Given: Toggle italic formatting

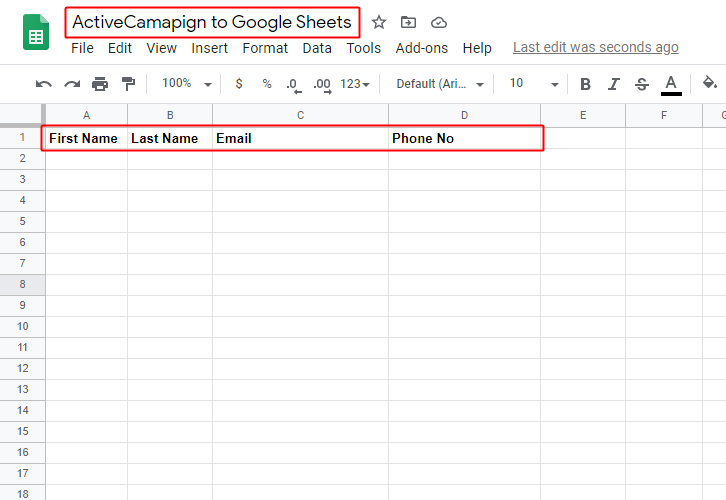Looking at the screenshot, I should click(613, 84).
